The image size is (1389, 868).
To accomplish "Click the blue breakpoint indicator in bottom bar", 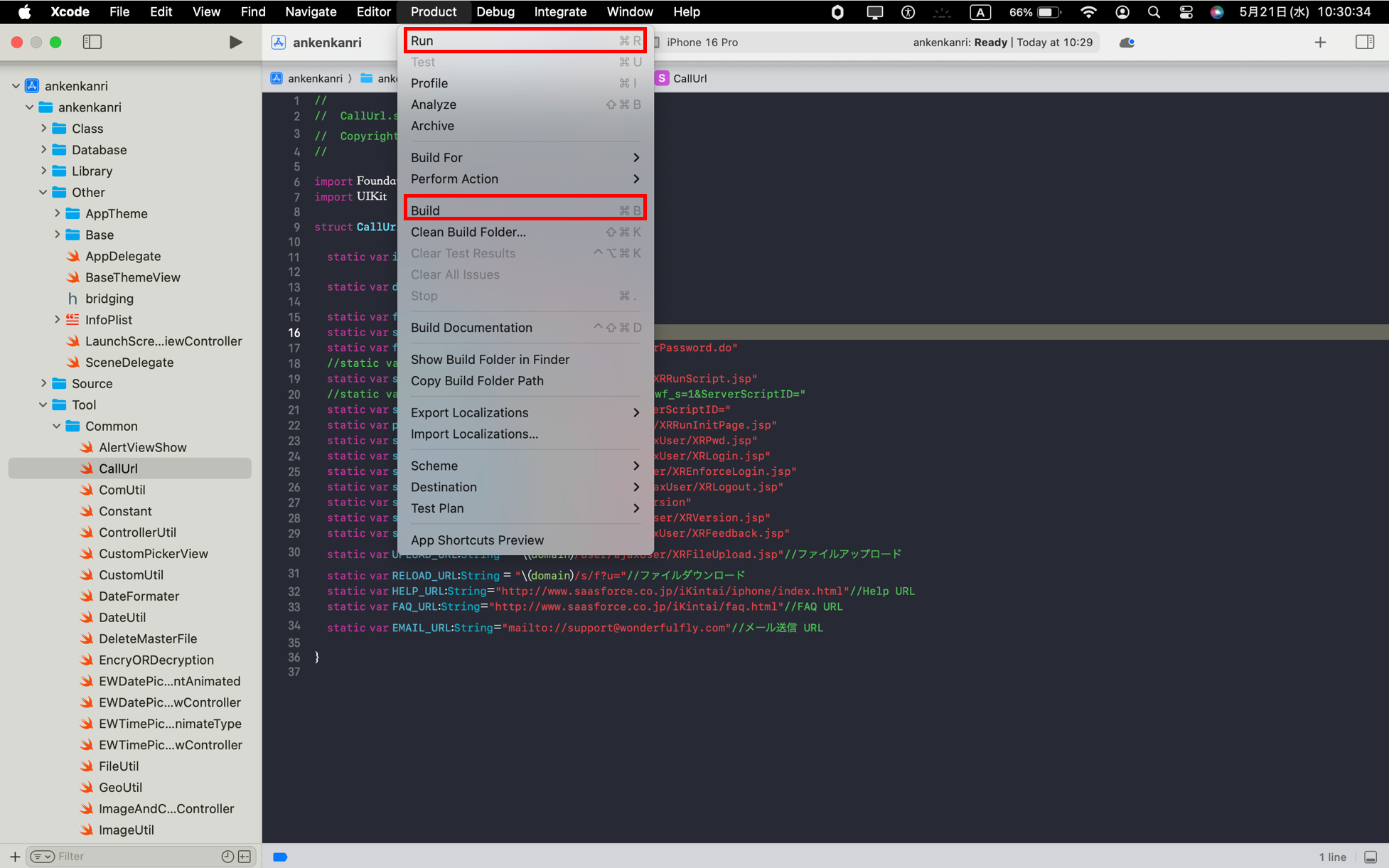I will pos(280,857).
